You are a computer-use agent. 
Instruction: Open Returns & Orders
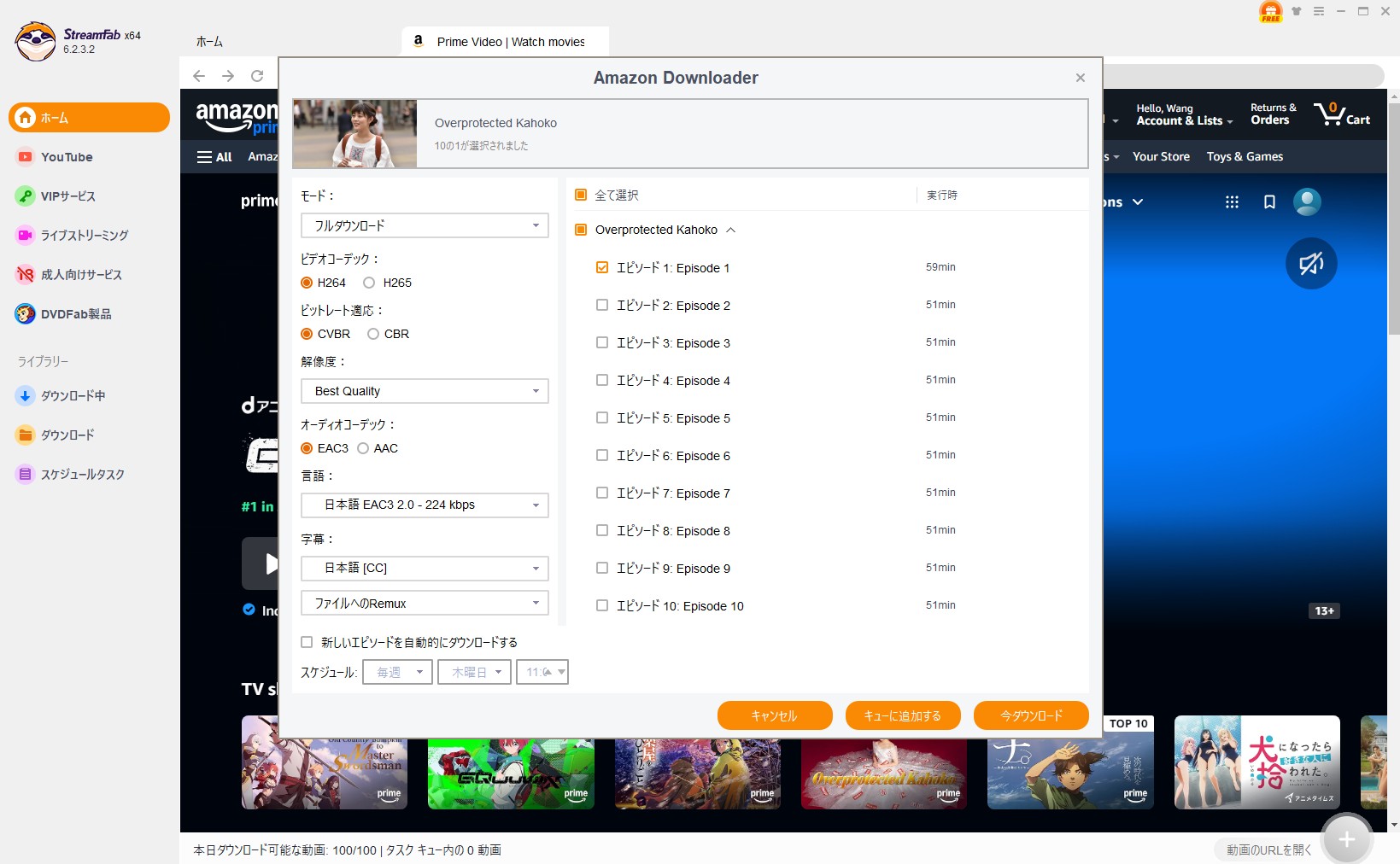click(1273, 114)
